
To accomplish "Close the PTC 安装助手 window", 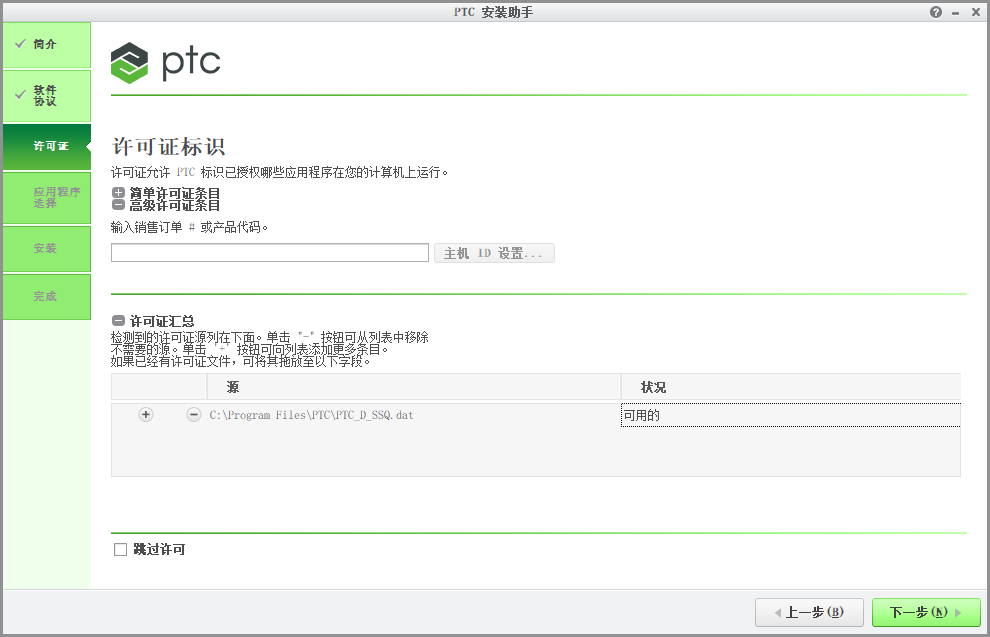I will pyautogui.click(x=975, y=12).
